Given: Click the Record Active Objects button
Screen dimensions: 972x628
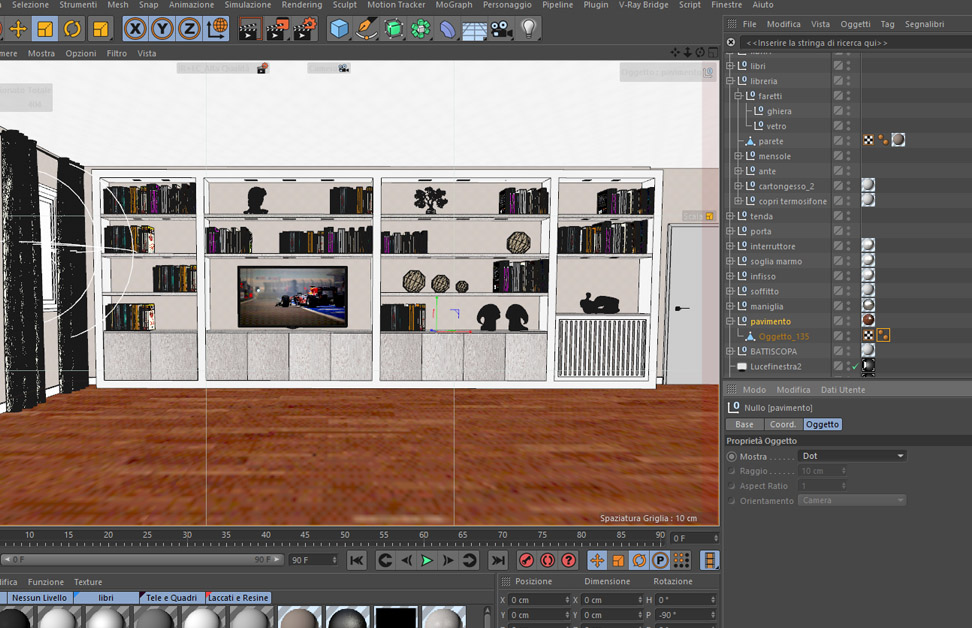Looking at the screenshot, I should pos(526,560).
